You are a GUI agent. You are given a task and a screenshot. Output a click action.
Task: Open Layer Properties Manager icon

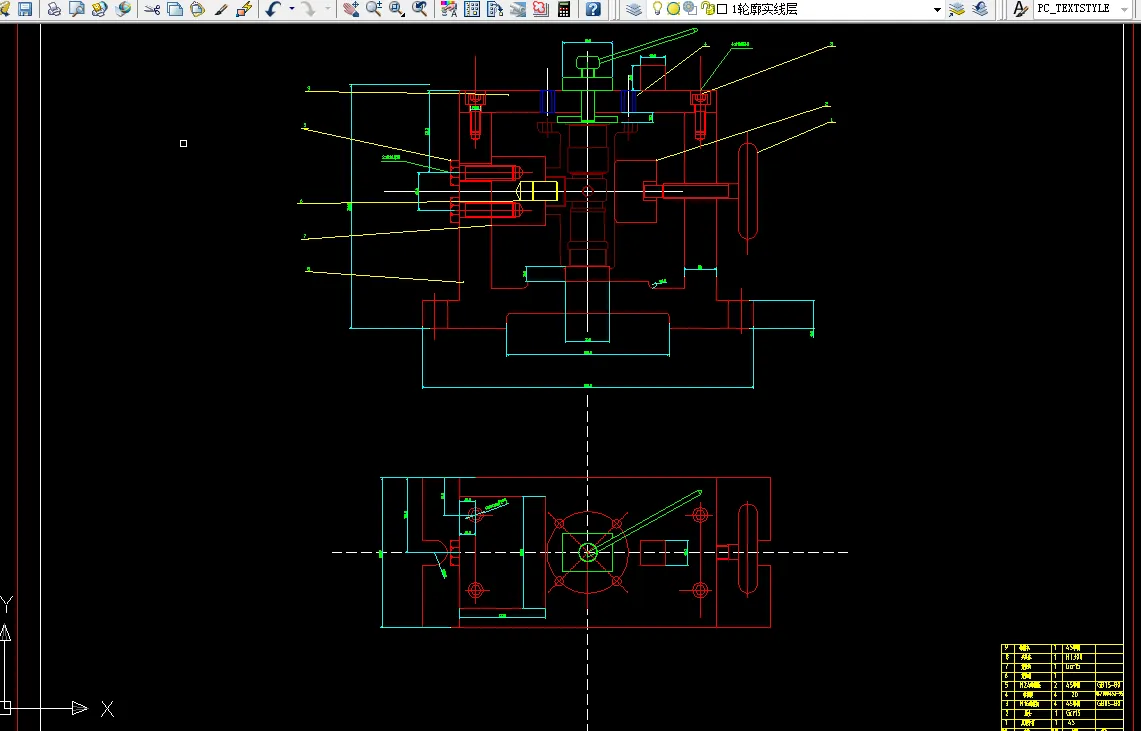635,9
